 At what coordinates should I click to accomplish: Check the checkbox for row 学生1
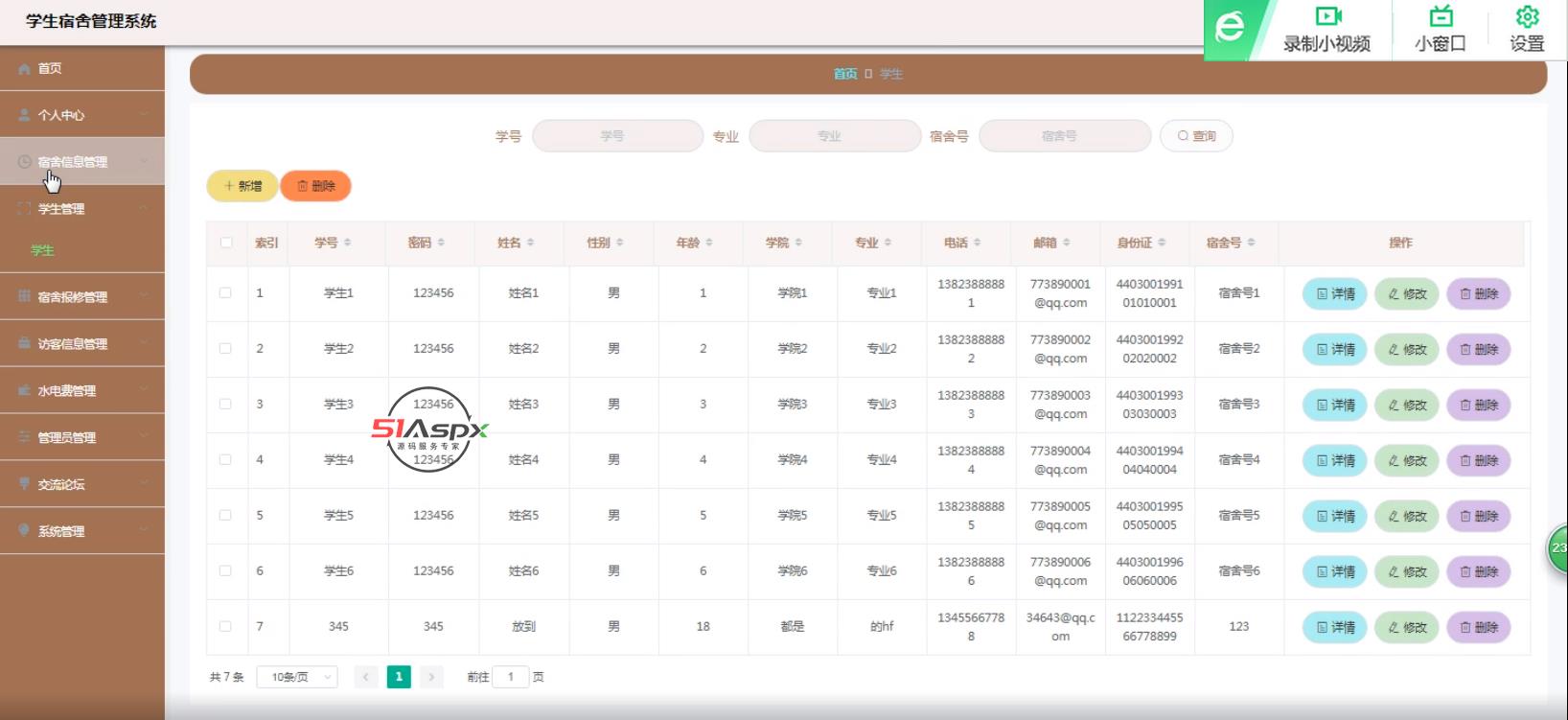click(x=225, y=293)
